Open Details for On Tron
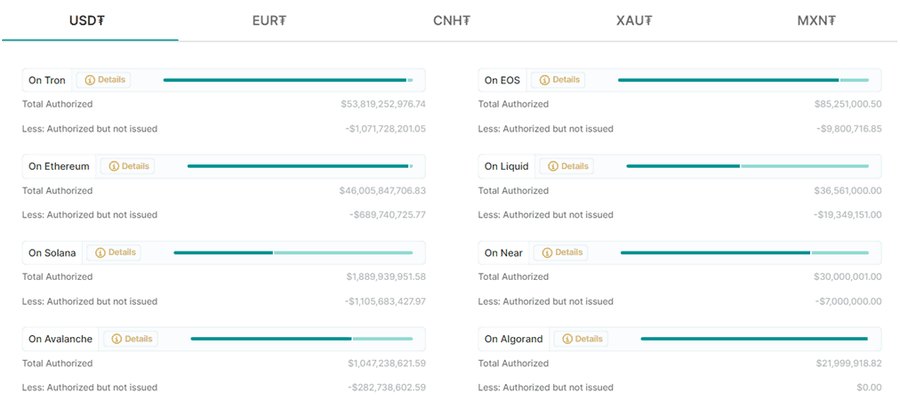 111,80
